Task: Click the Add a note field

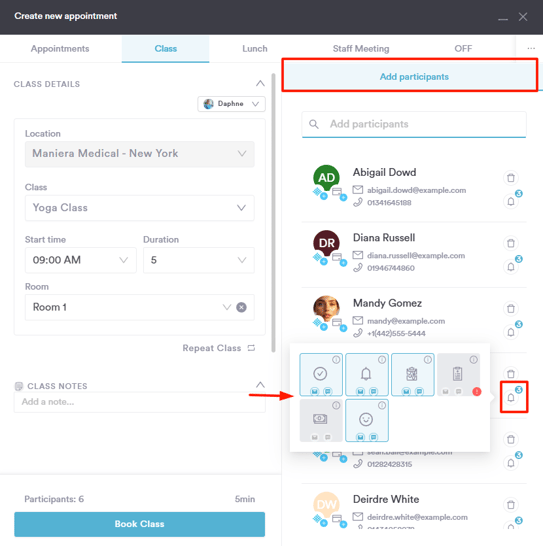Action: pyautogui.click(x=140, y=402)
